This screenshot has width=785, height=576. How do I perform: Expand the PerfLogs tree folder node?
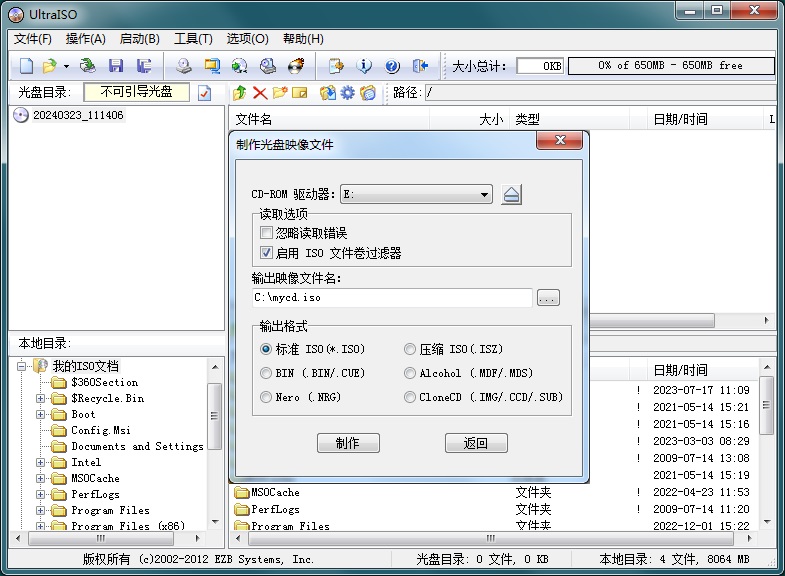pos(41,494)
